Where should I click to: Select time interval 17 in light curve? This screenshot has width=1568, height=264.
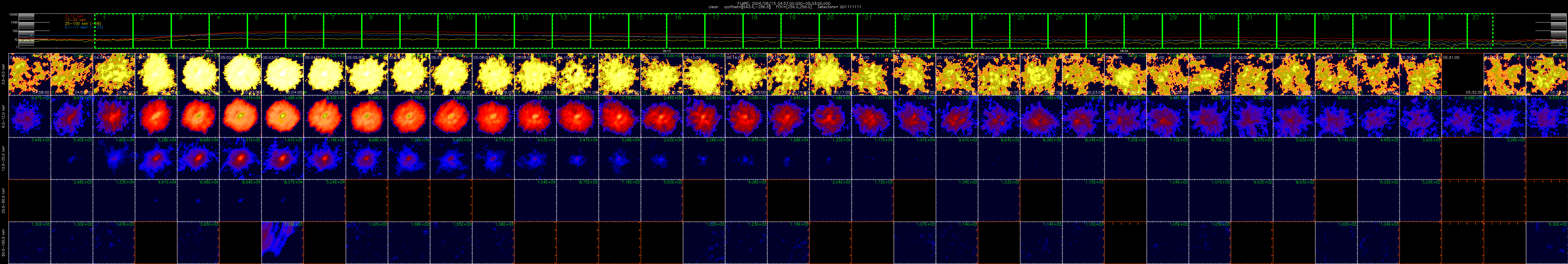tap(724, 31)
